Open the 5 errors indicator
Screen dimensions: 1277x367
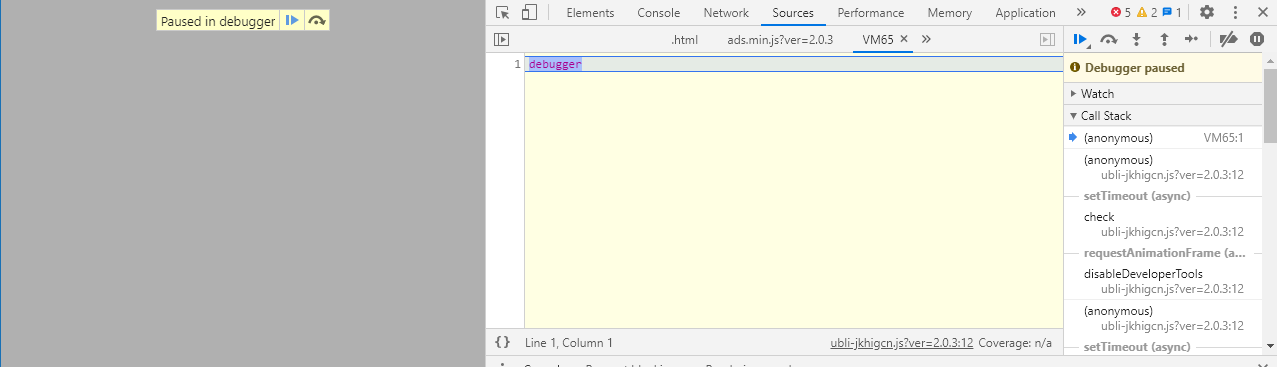[x=1120, y=13]
